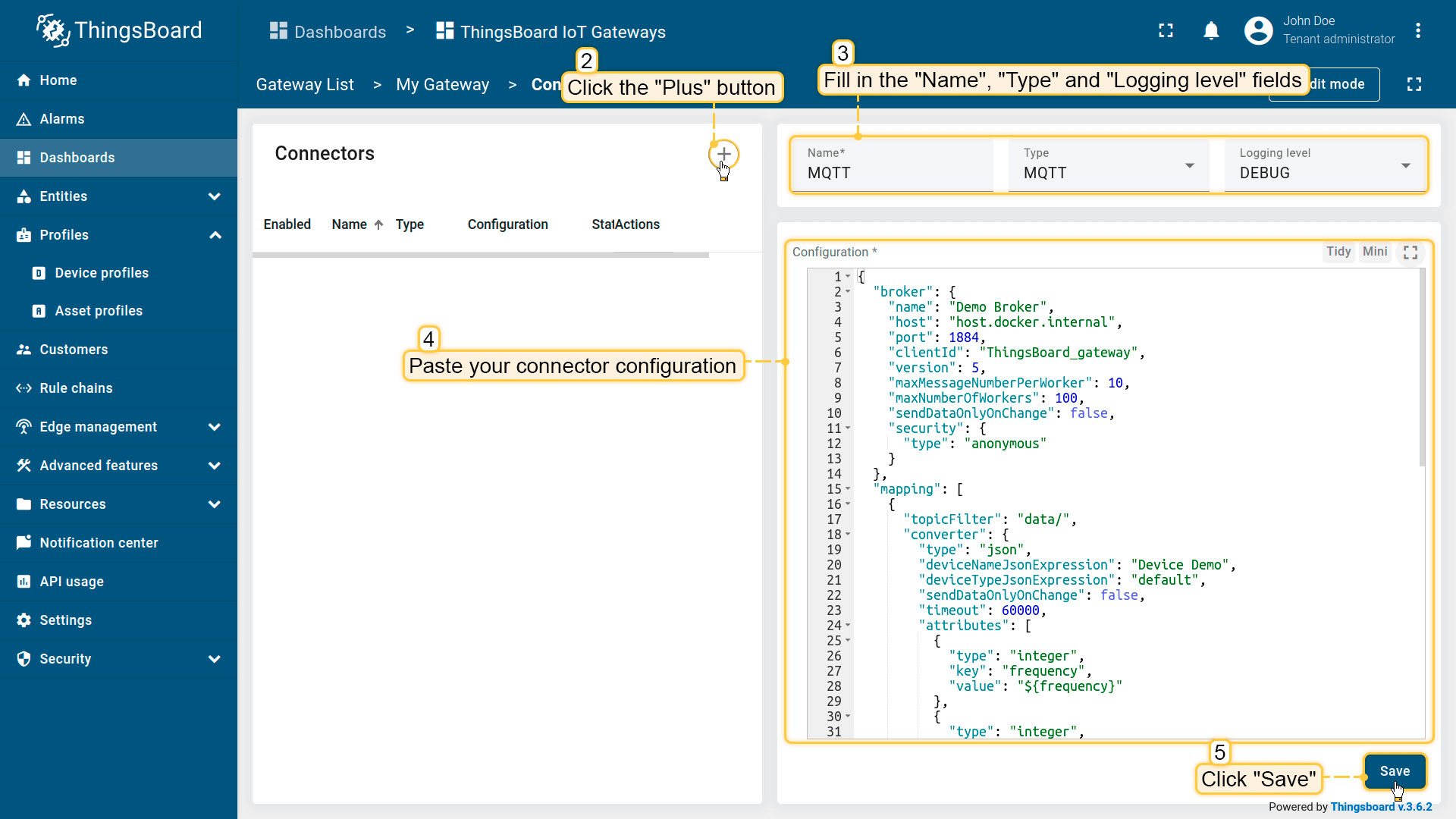Screen dimensions: 1456x819
Task: Expand dashboard to fullscreen icon
Action: [1414, 84]
